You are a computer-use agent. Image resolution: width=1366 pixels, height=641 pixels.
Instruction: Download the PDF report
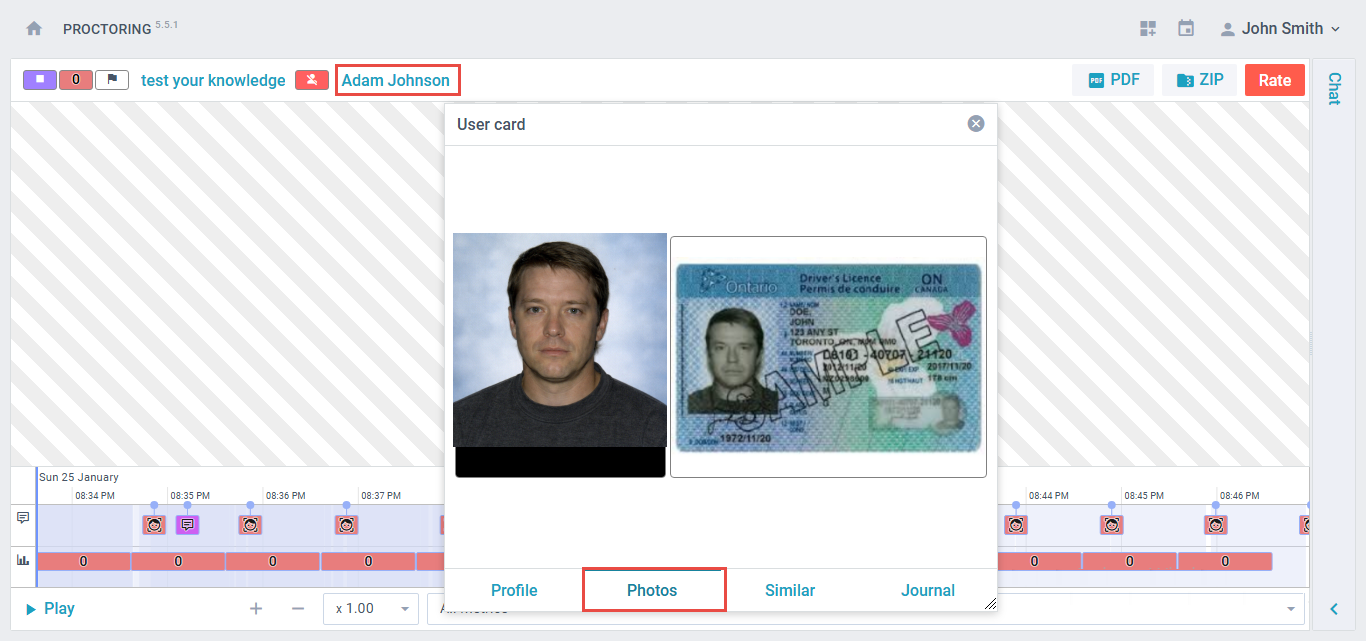1113,80
